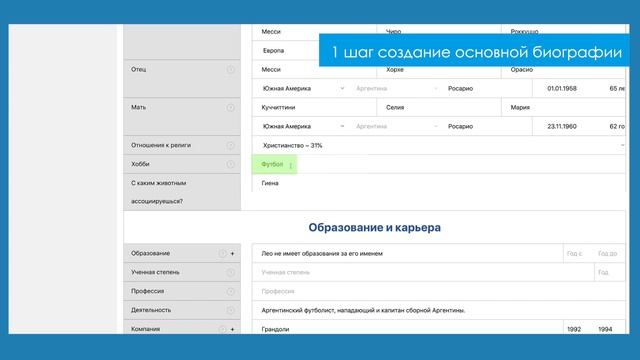This screenshot has width=640, height=360.
Task: Open mother's Аргентина country dropdown
Action: (396, 127)
